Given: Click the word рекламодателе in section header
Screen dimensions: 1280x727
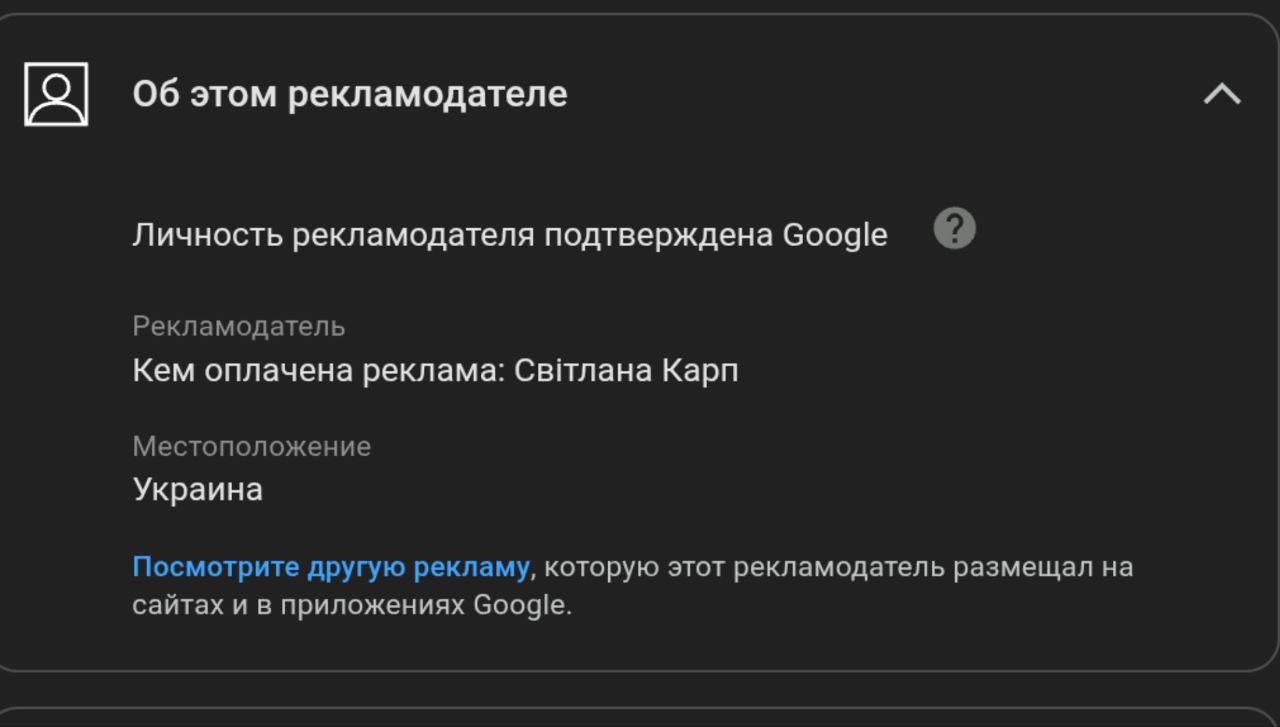Looking at the screenshot, I should (428, 94).
